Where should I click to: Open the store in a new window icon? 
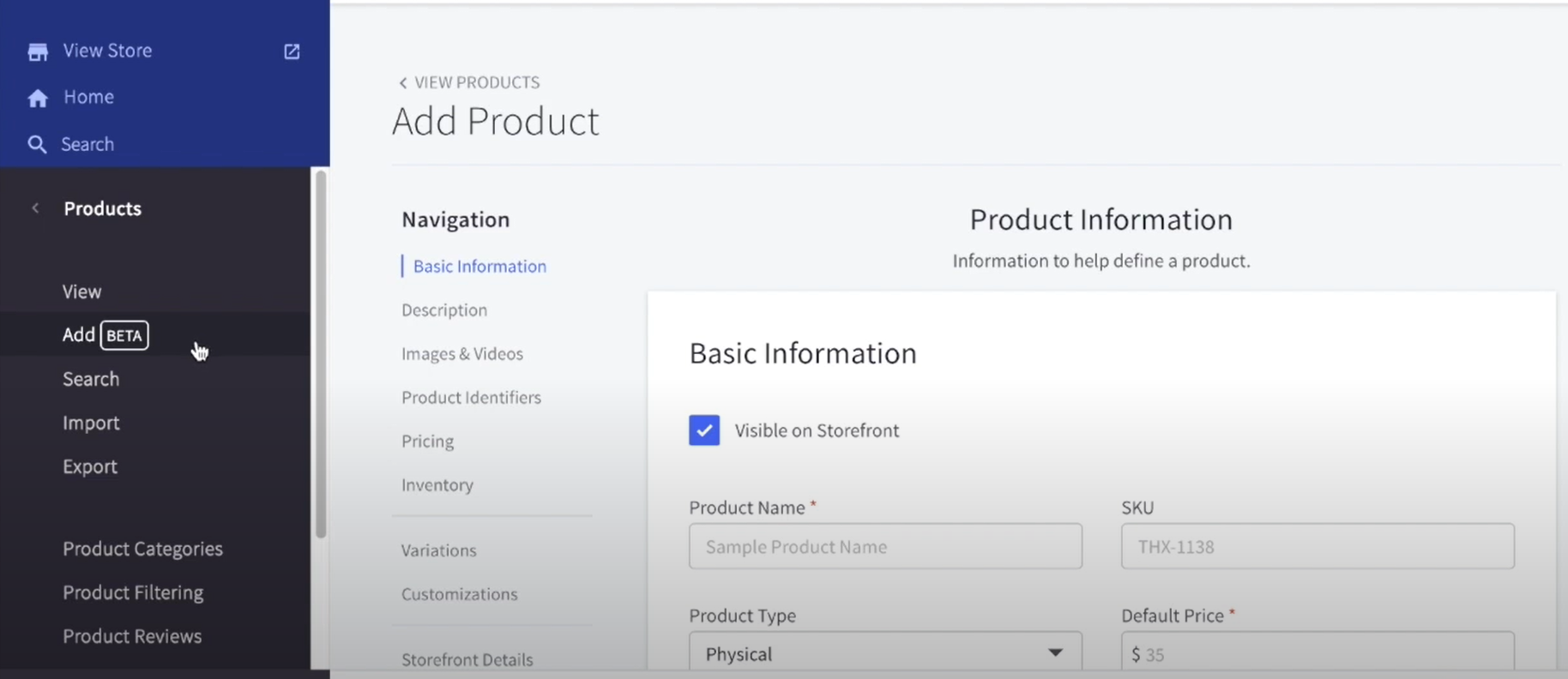pyautogui.click(x=292, y=51)
